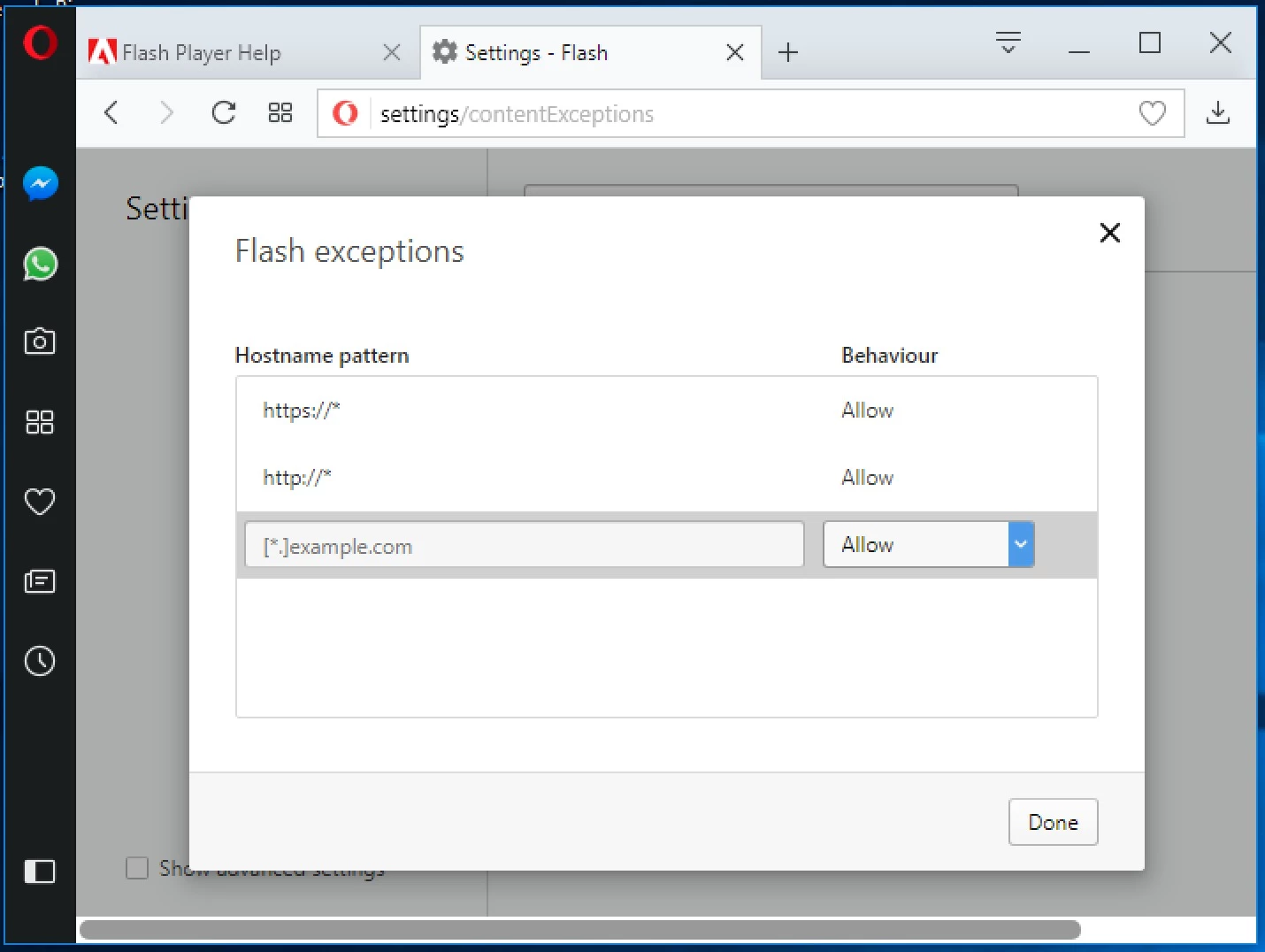The width and height of the screenshot is (1265, 952).
Task: Reload the current page
Action: click(x=223, y=112)
